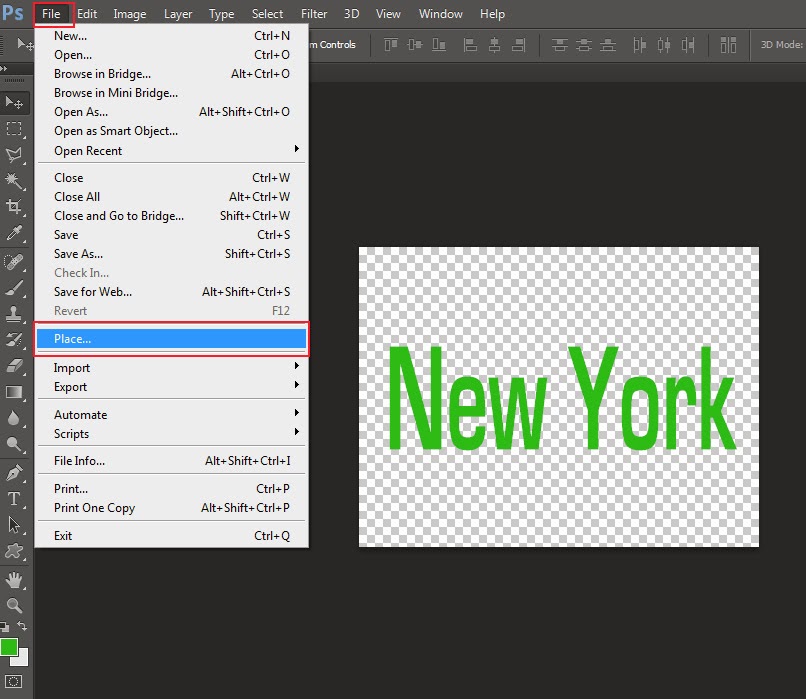Click the distribute horizontal centers icon
The width and height of the screenshot is (806, 699).
662,44
